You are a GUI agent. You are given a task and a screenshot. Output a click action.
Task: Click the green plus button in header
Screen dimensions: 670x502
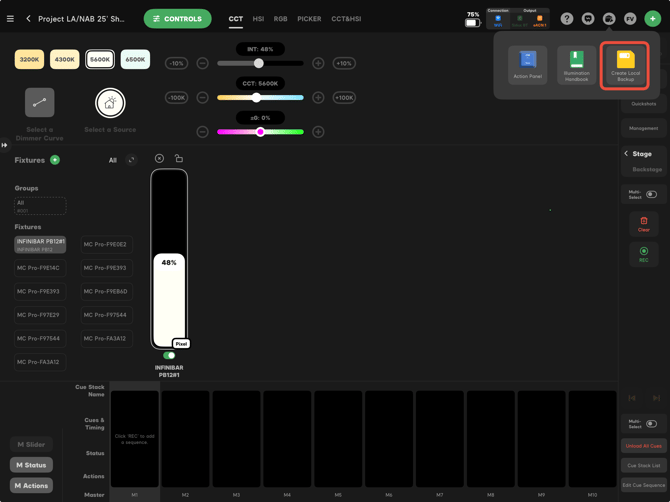click(x=652, y=19)
